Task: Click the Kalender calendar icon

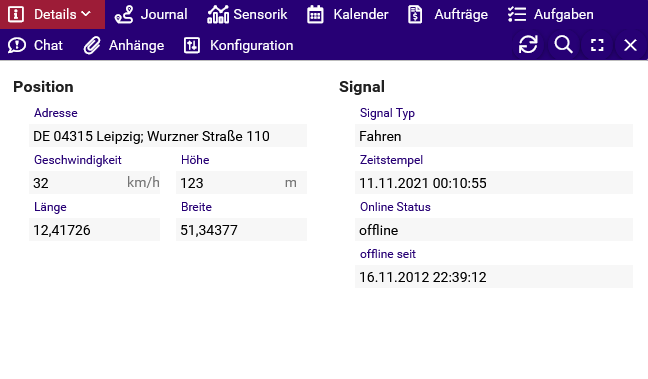Action: click(x=315, y=14)
